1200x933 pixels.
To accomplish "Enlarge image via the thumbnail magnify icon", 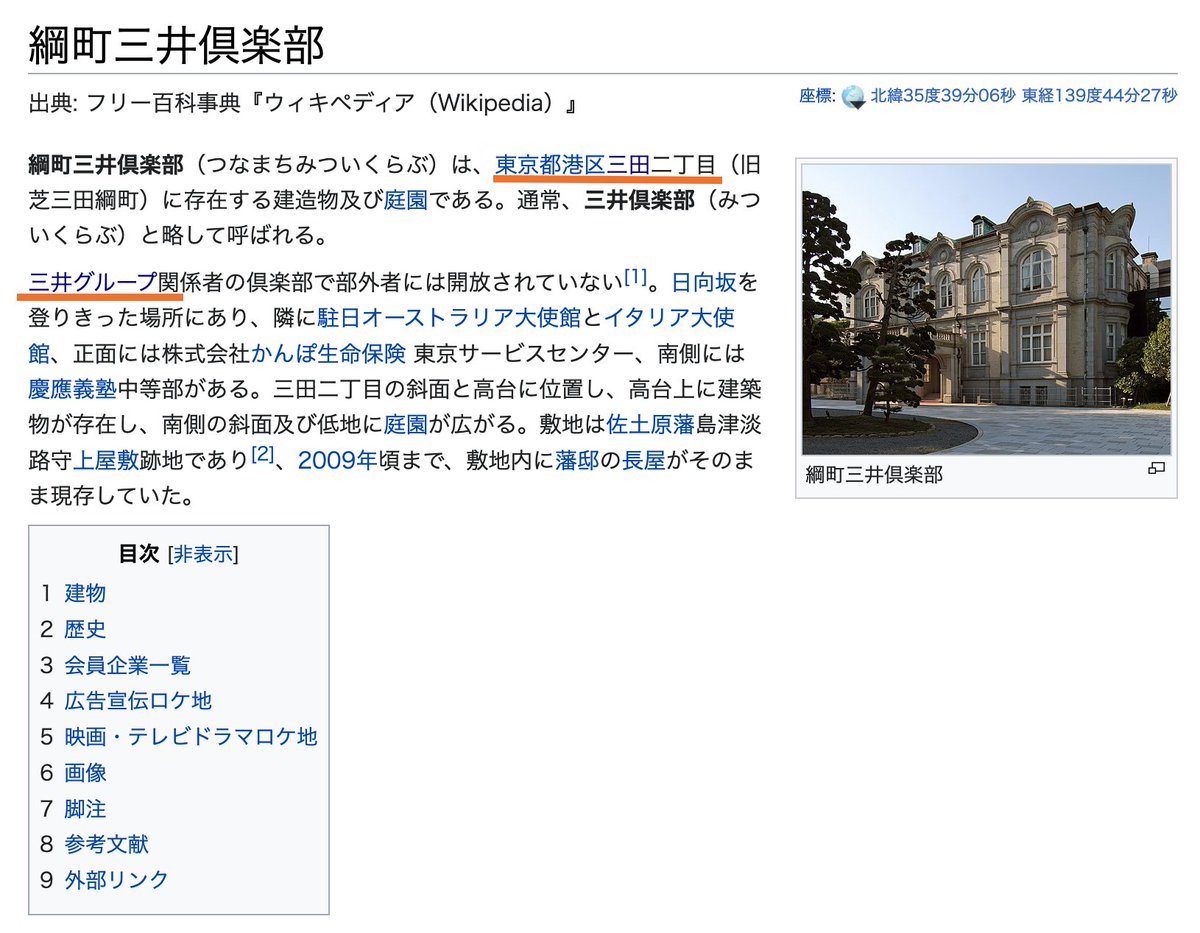I will [1157, 468].
